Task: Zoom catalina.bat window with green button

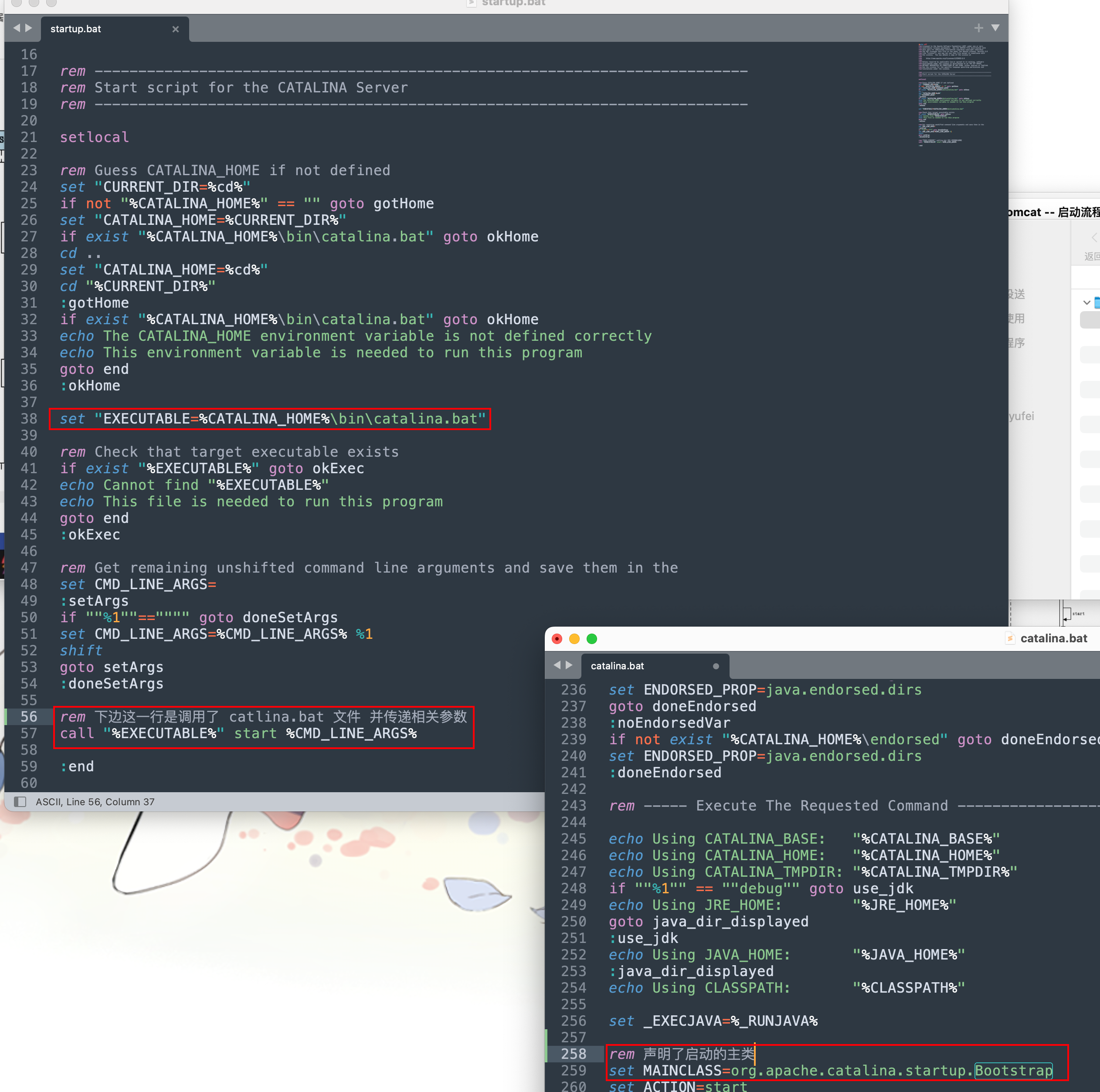Action: 591,639
